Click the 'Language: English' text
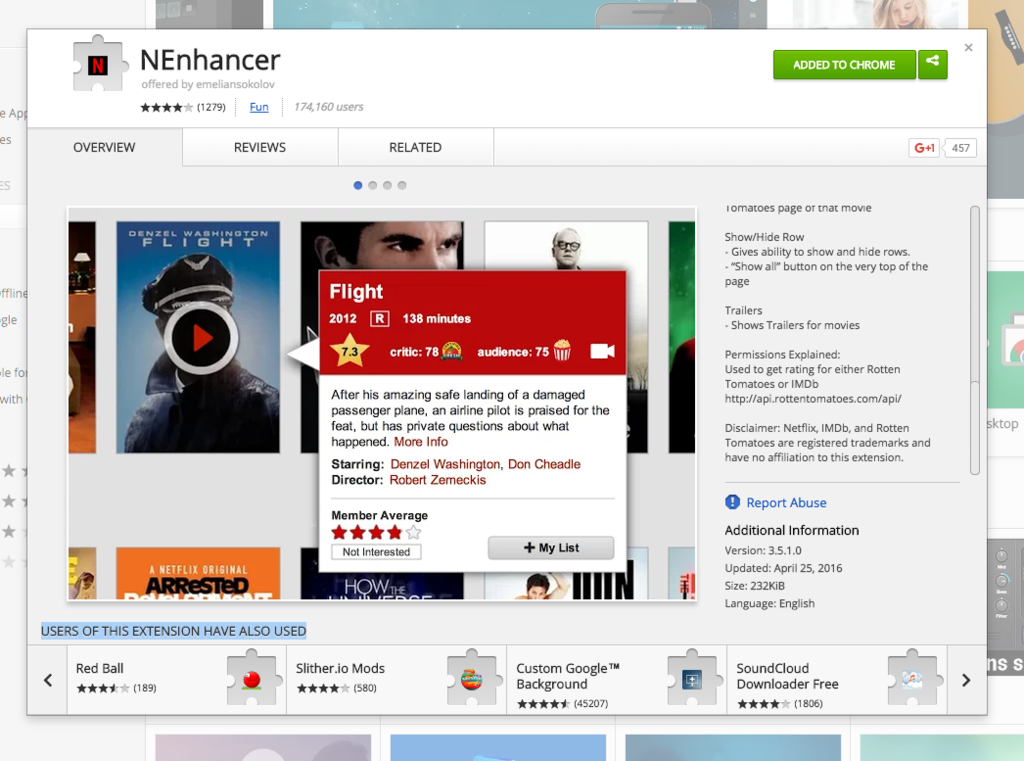The width and height of the screenshot is (1024, 761). [769, 604]
